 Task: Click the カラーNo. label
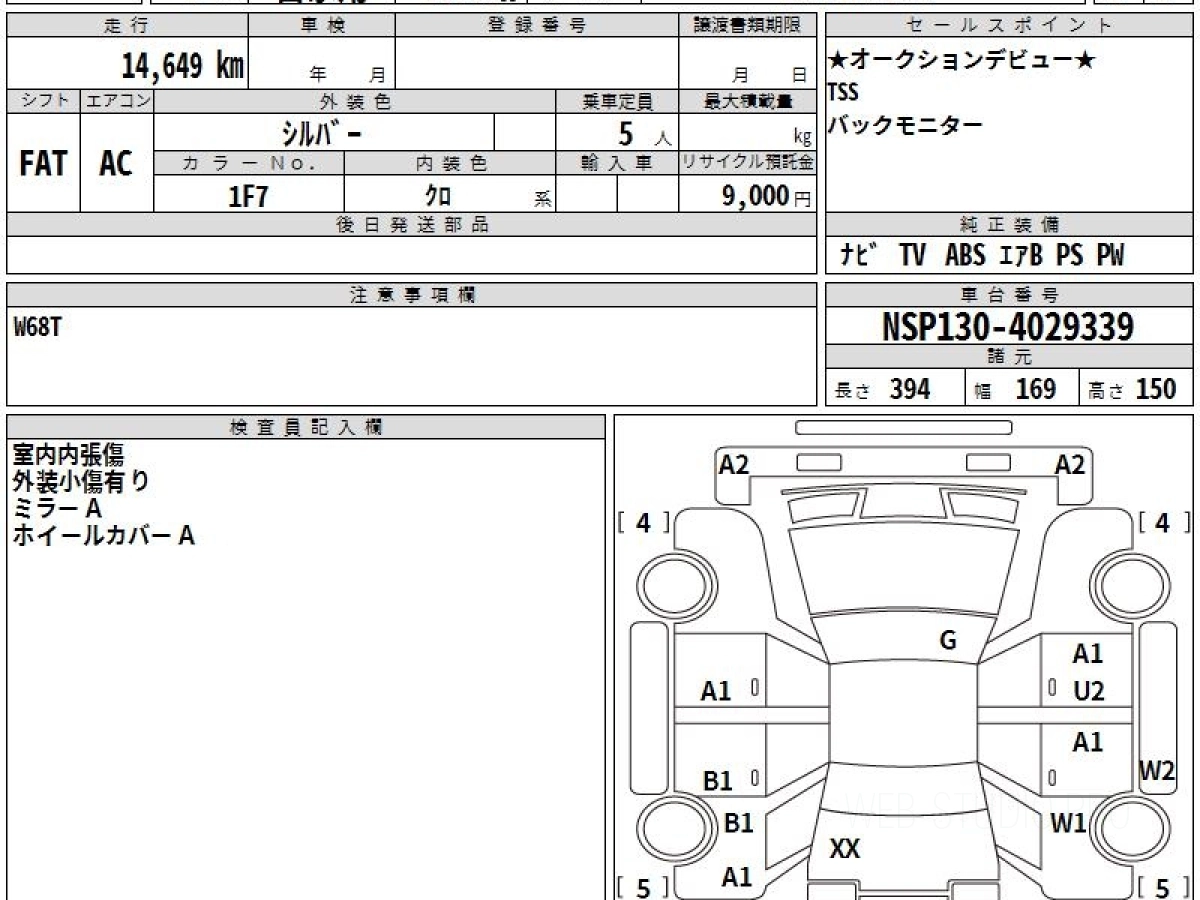pyautogui.click(x=249, y=163)
